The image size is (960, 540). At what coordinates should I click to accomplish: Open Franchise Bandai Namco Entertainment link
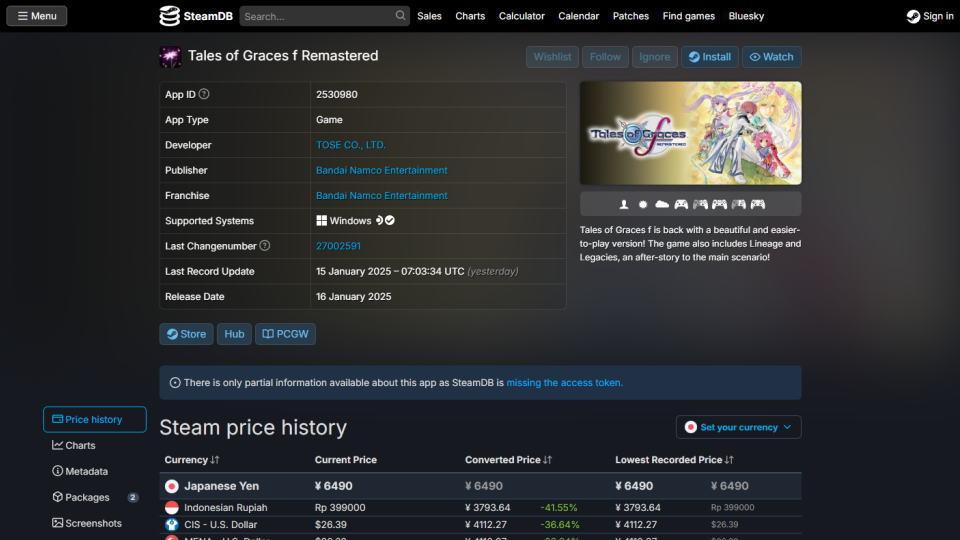[x=381, y=195]
